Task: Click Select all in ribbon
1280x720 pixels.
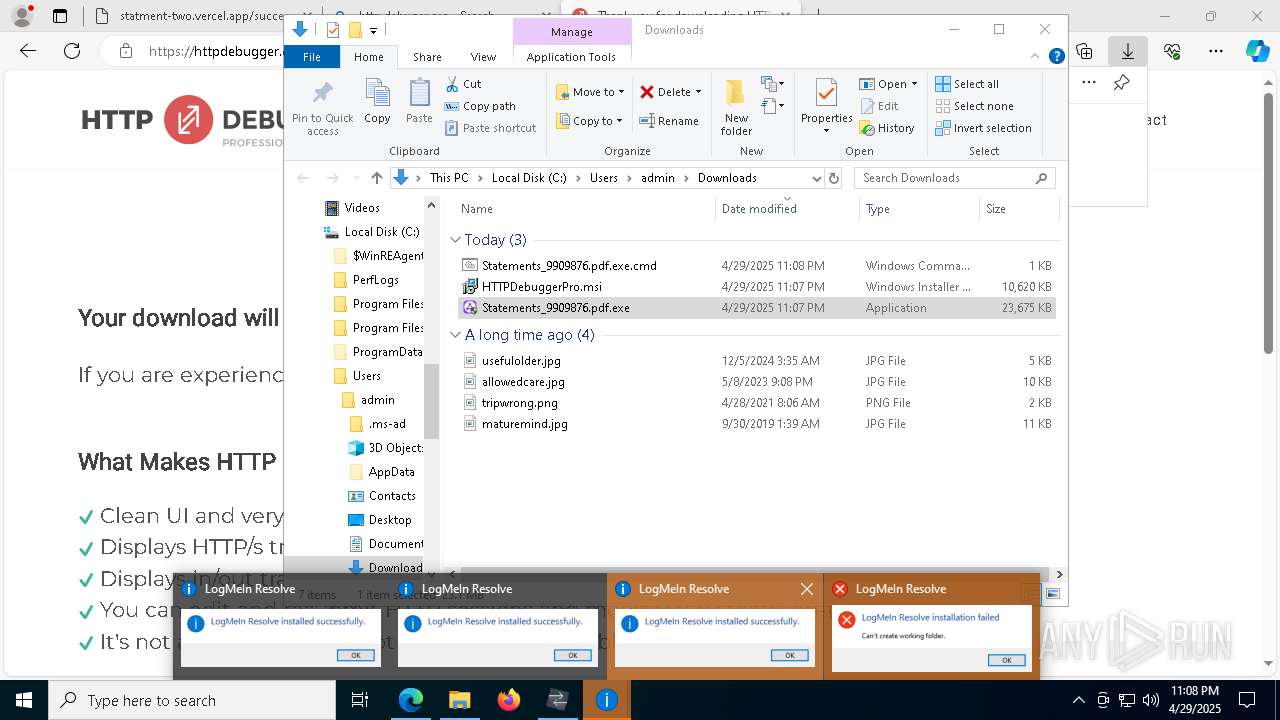Action: pyautogui.click(x=967, y=84)
